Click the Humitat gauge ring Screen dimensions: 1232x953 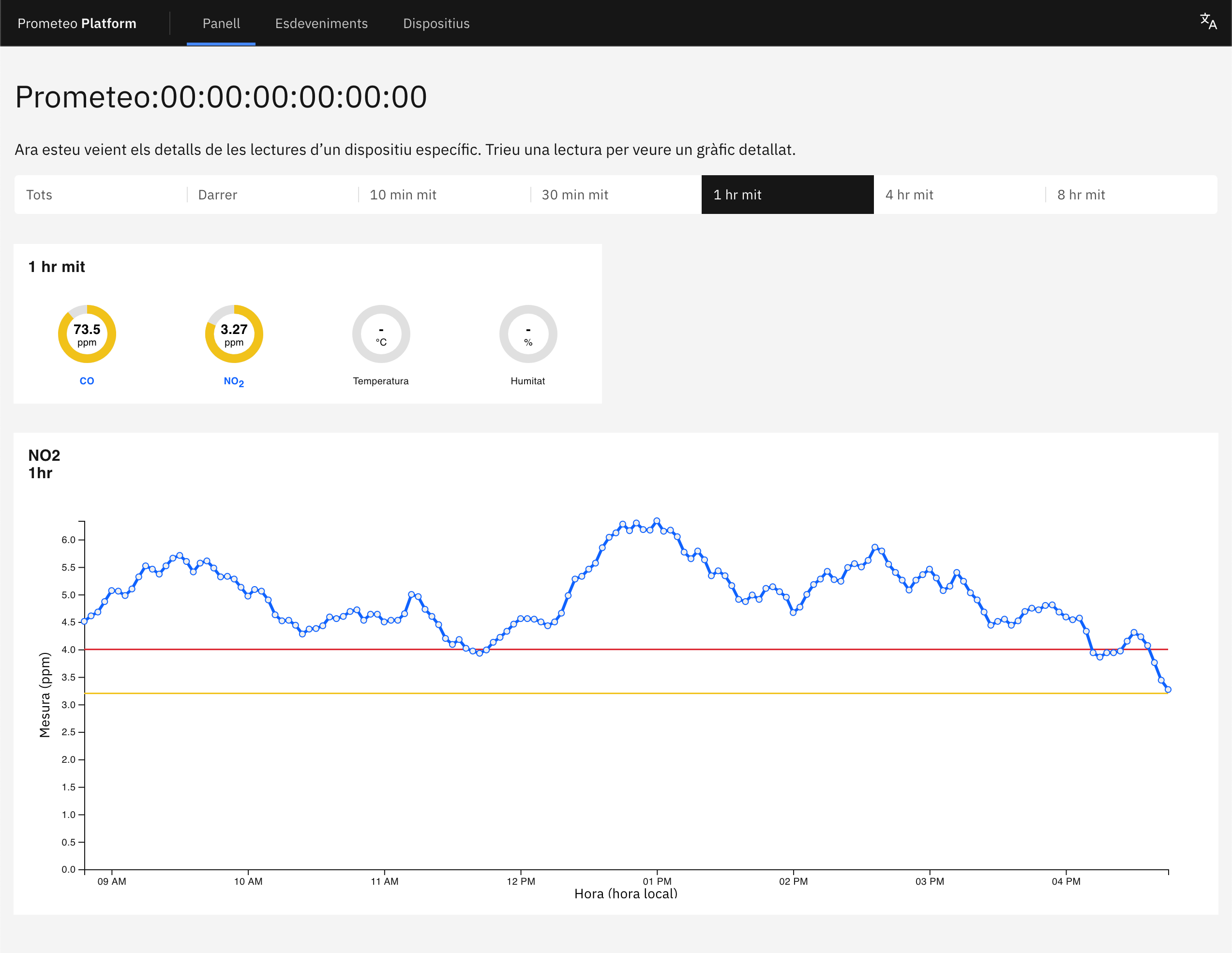528,334
